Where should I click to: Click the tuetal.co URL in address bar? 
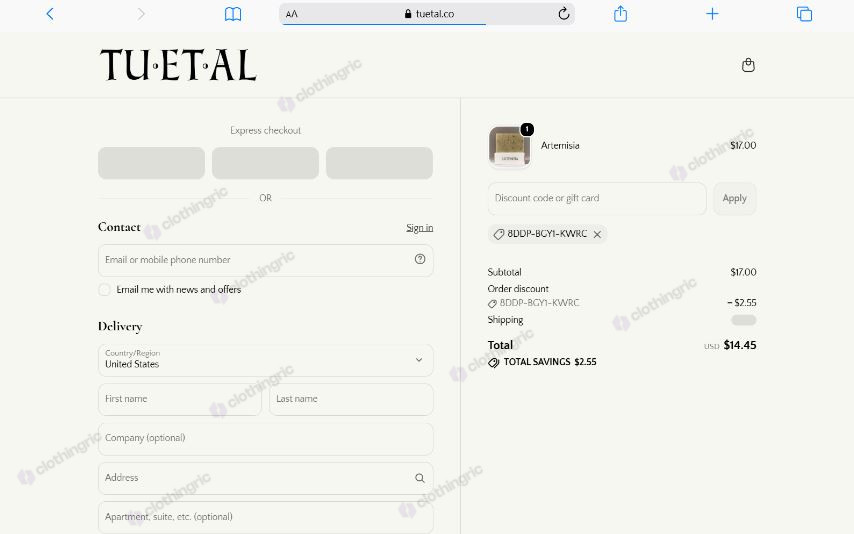pos(435,14)
